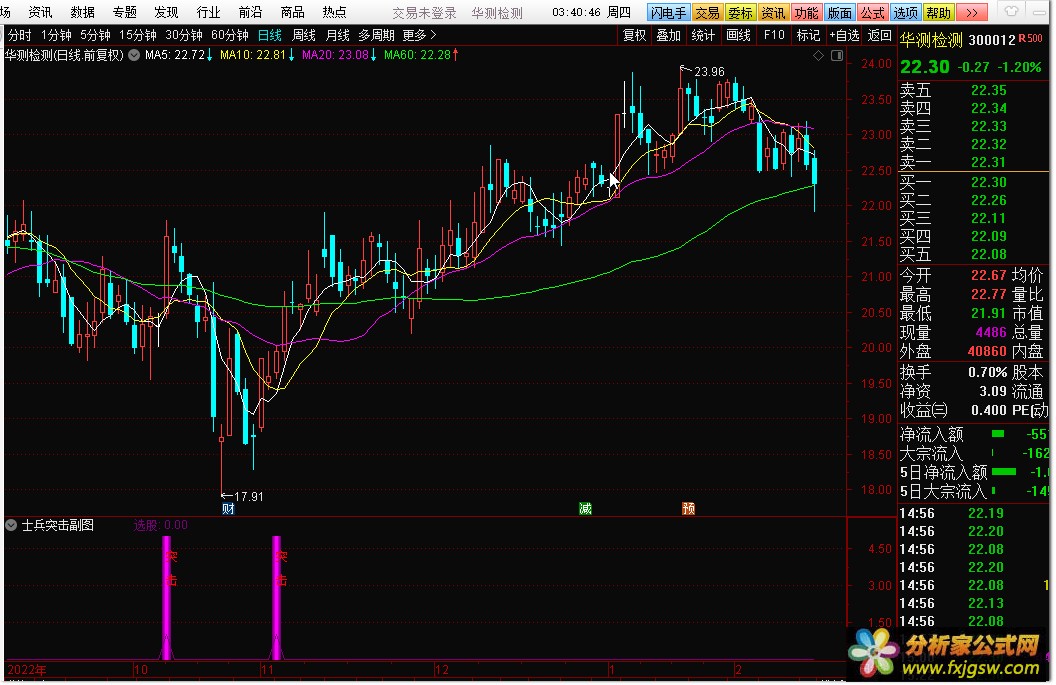1056x685 pixels.
Task: Click the 公式 formula button
Action: click(872, 13)
